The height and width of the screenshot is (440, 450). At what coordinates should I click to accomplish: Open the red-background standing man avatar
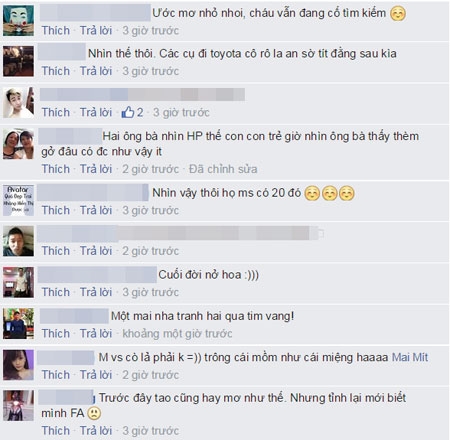tap(18, 282)
